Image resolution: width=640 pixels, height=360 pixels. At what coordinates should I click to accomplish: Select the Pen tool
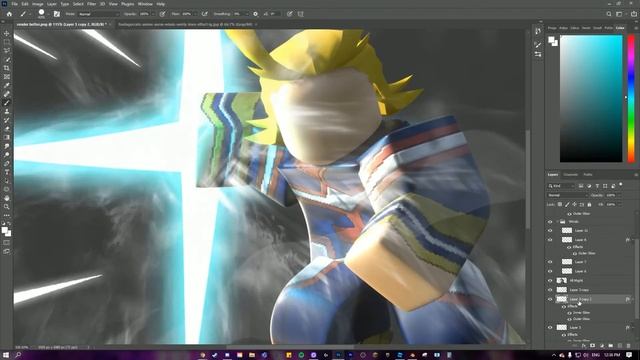click(7, 163)
